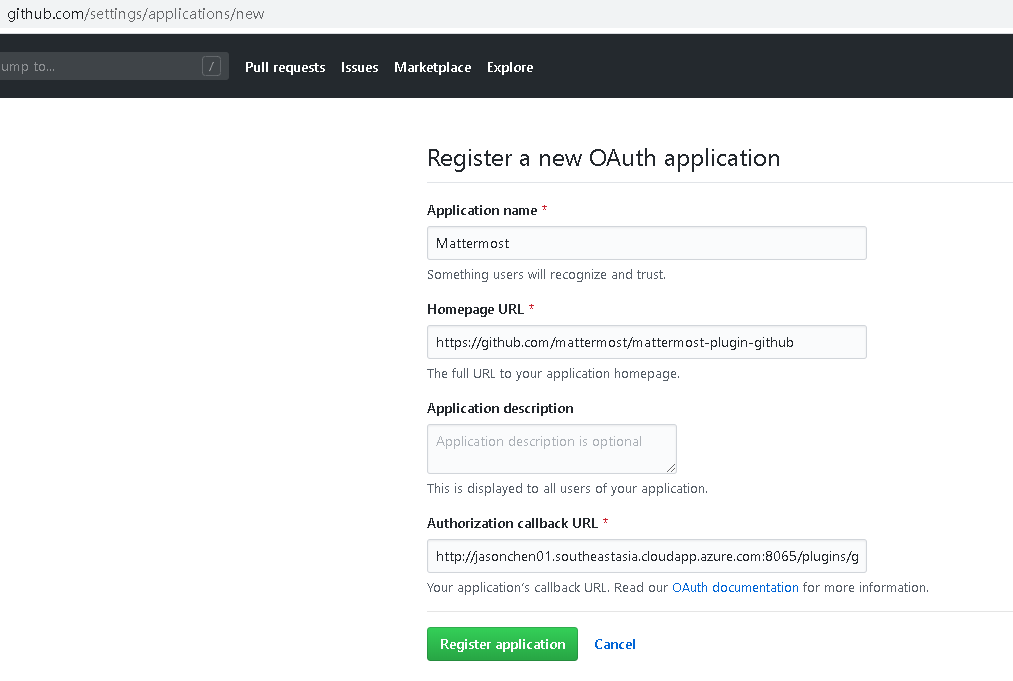
Task: Focus the Application name field containing Mattermost
Action: [646, 243]
